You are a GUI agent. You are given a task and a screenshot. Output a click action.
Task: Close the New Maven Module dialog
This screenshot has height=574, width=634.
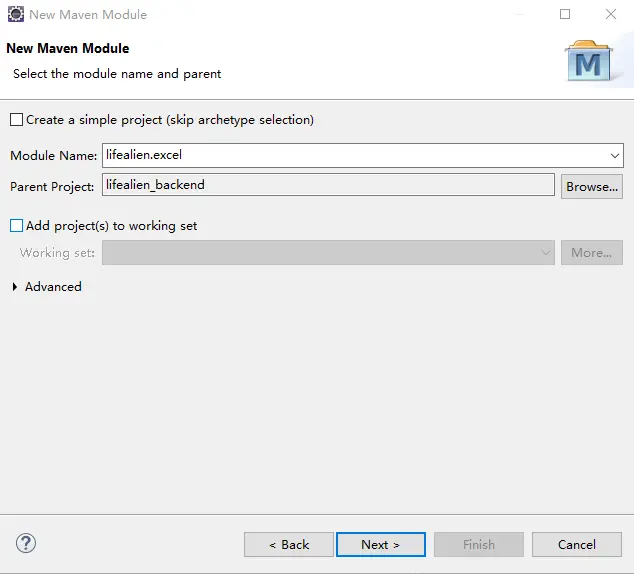[611, 15]
